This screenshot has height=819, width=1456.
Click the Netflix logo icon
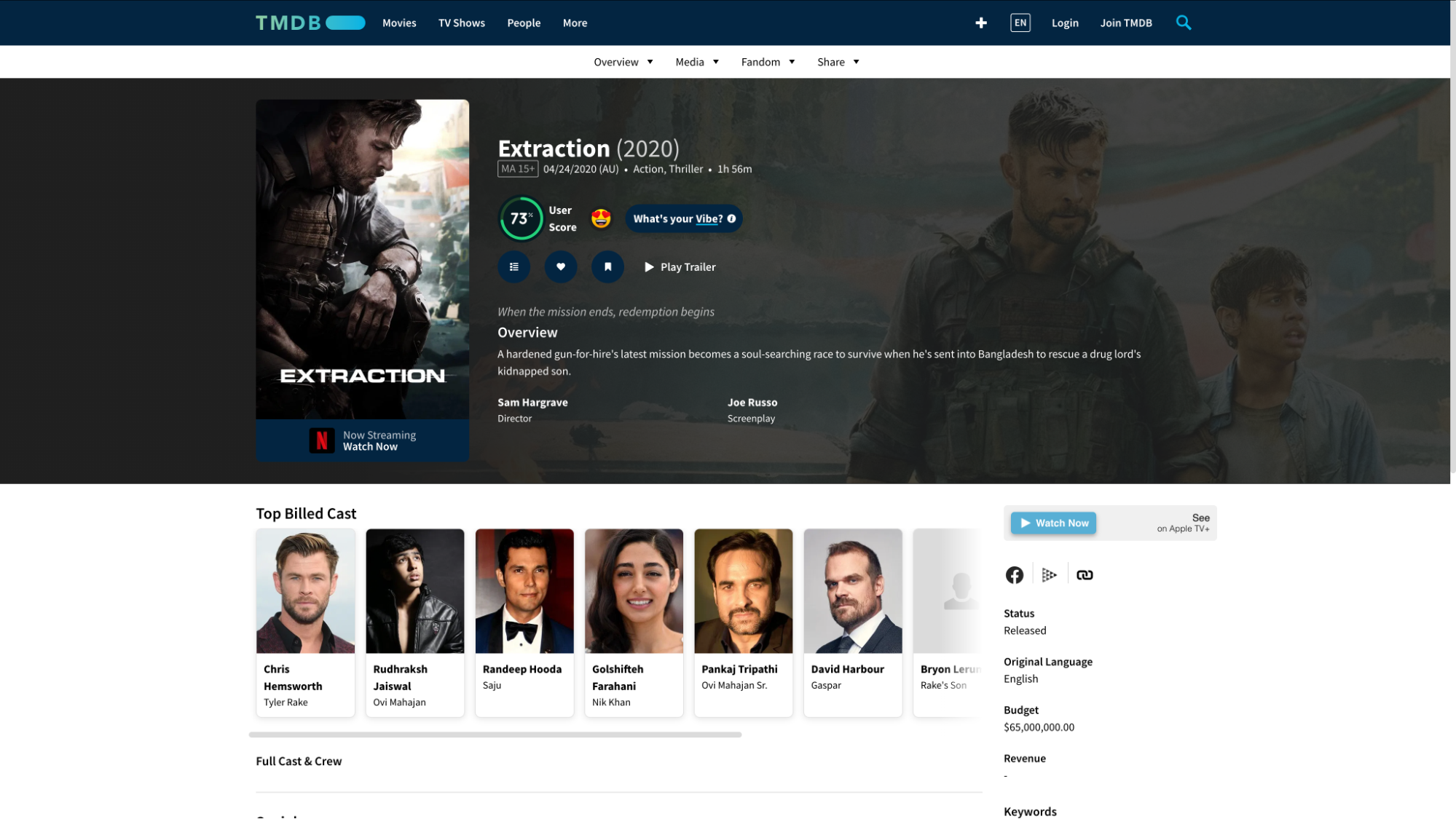point(322,440)
